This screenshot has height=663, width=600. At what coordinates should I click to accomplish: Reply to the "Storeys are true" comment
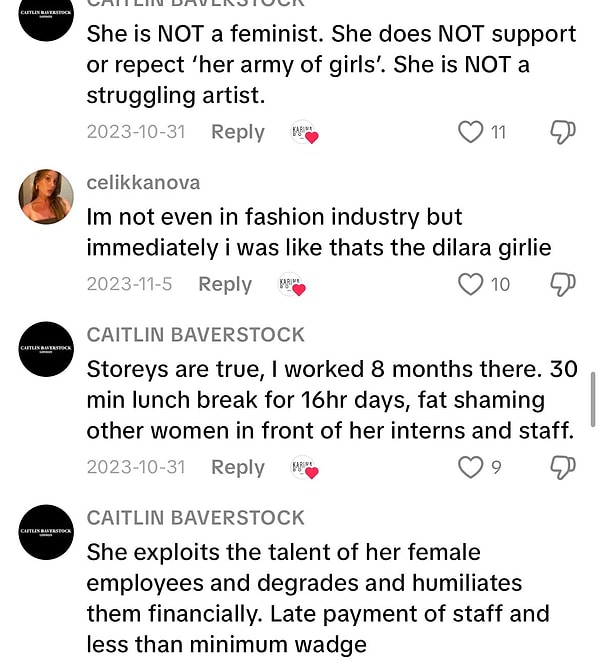click(x=237, y=467)
